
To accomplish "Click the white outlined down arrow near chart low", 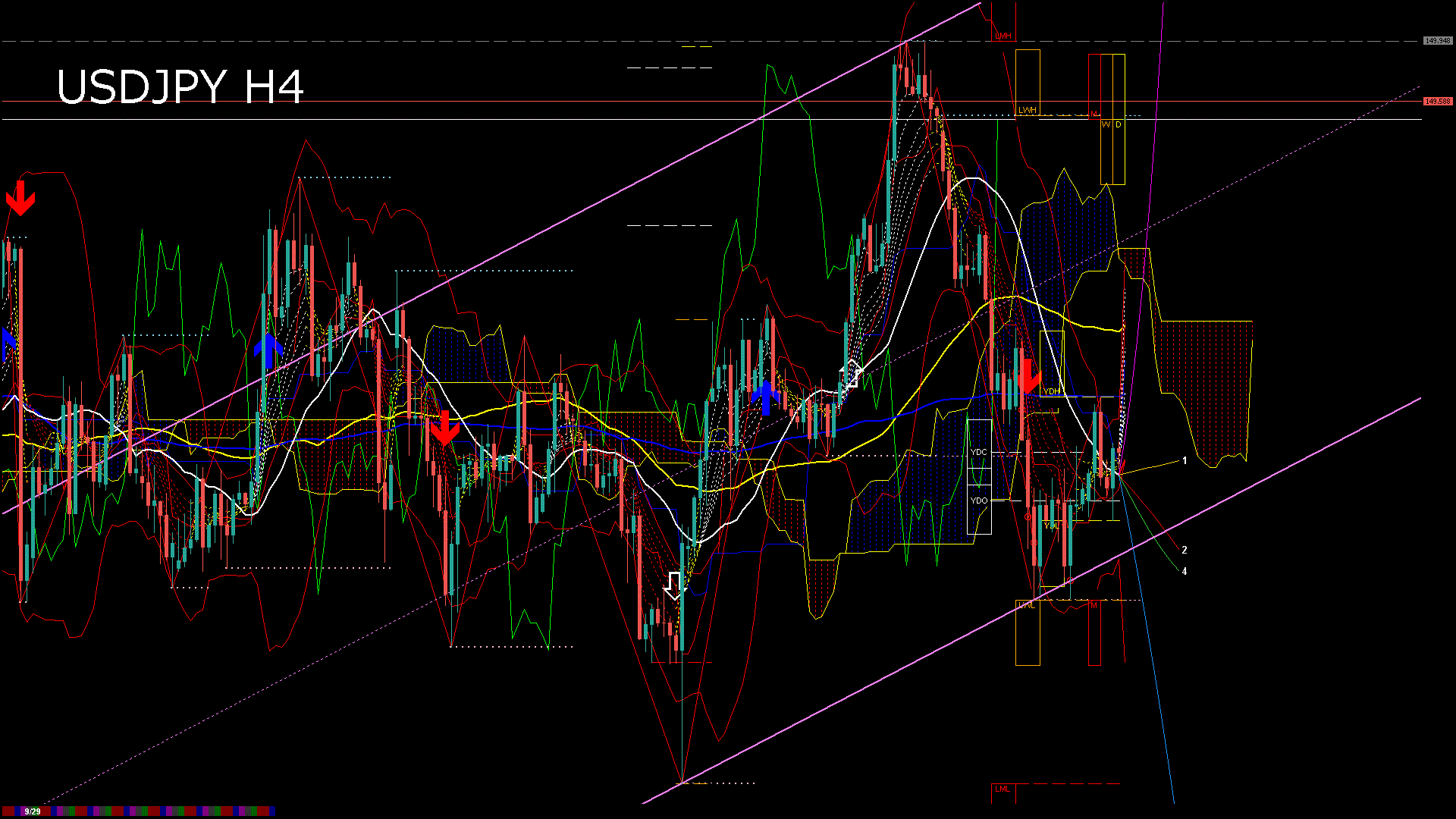I will coord(674,585).
